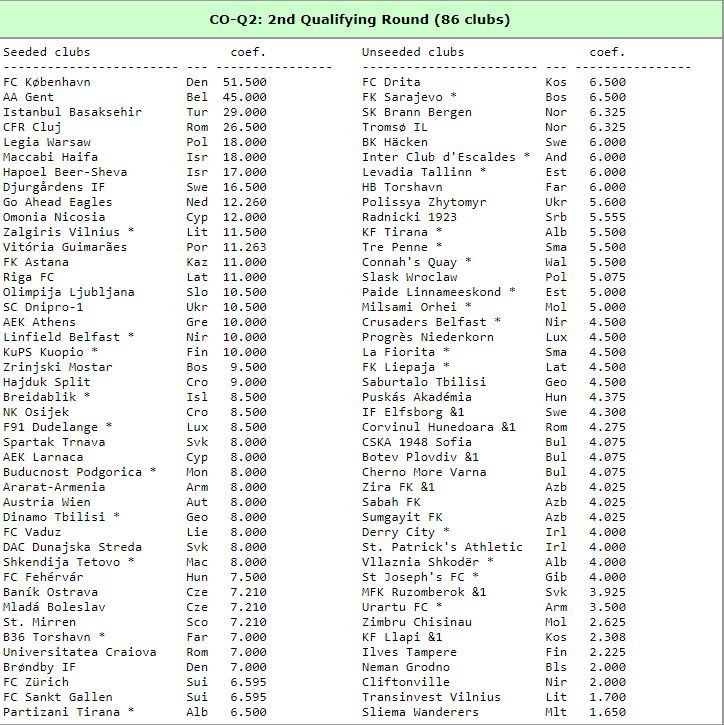Click Spartak Trnava entry
The width and height of the screenshot is (724, 725).
[54, 442]
